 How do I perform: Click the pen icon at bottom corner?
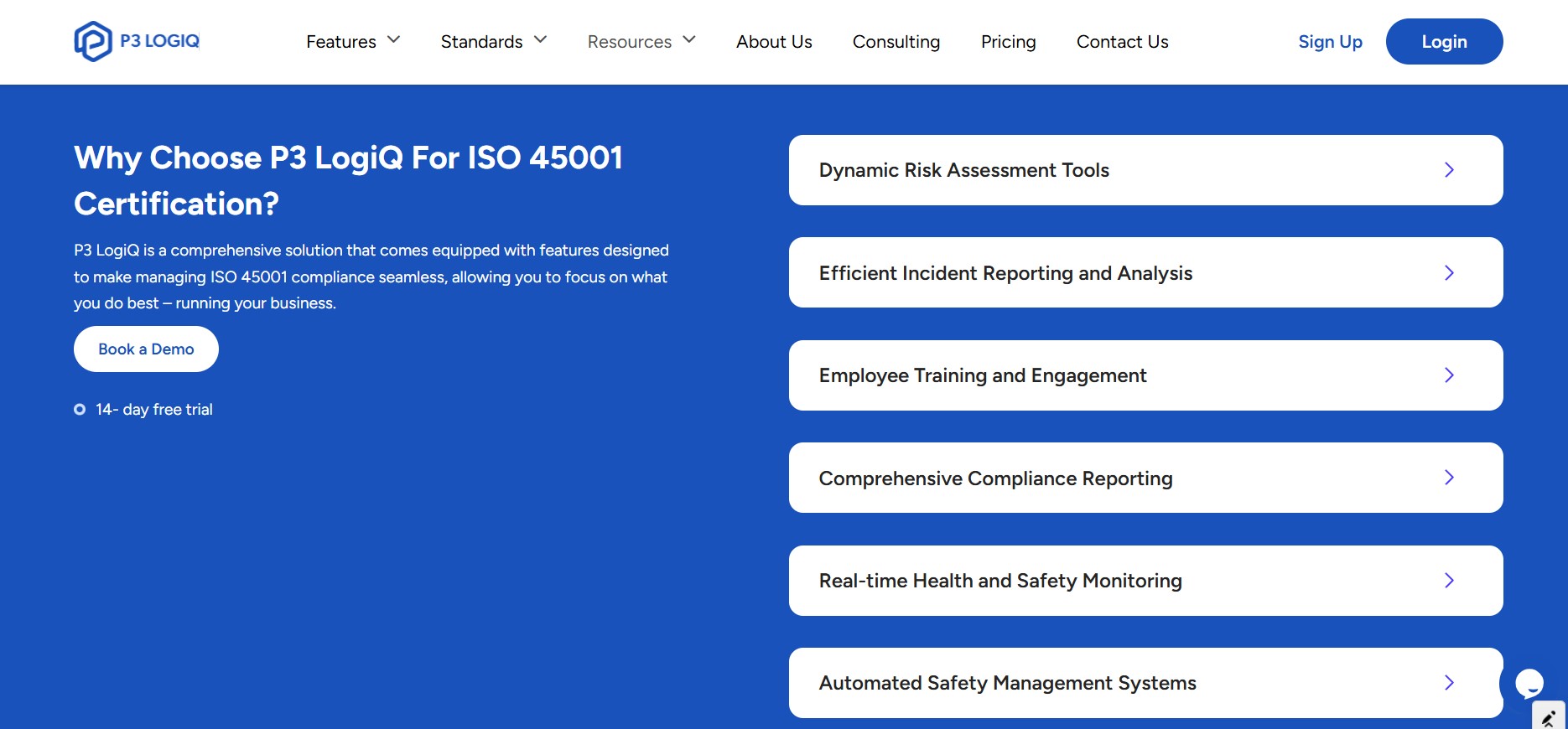1549,717
